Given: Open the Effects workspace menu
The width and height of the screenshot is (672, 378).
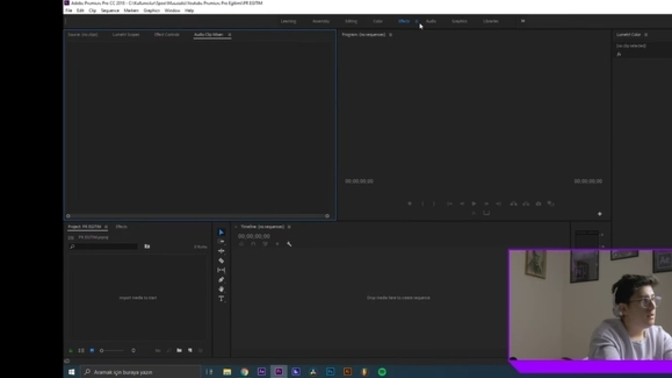Looking at the screenshot, I should pos(416,21).
